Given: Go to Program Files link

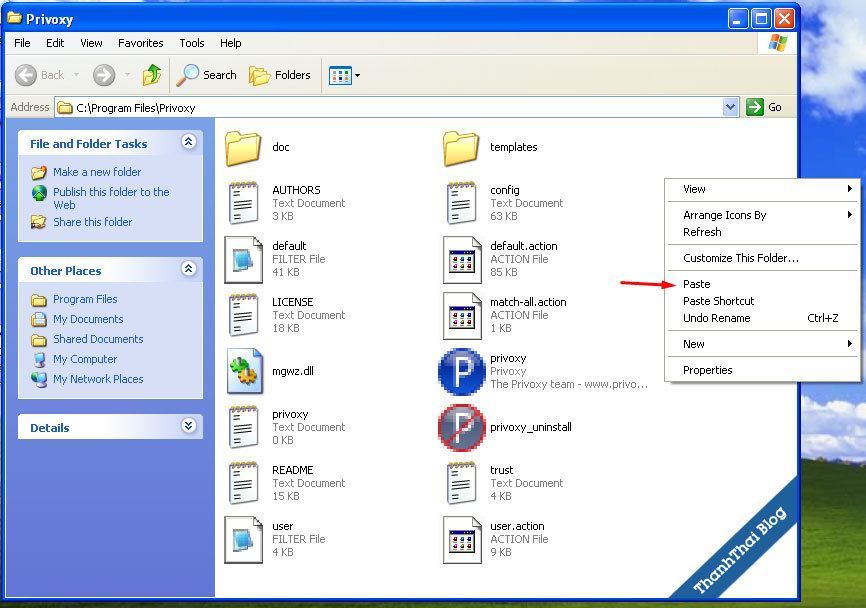Looking at the screenshot, I should tap(85, 299).
